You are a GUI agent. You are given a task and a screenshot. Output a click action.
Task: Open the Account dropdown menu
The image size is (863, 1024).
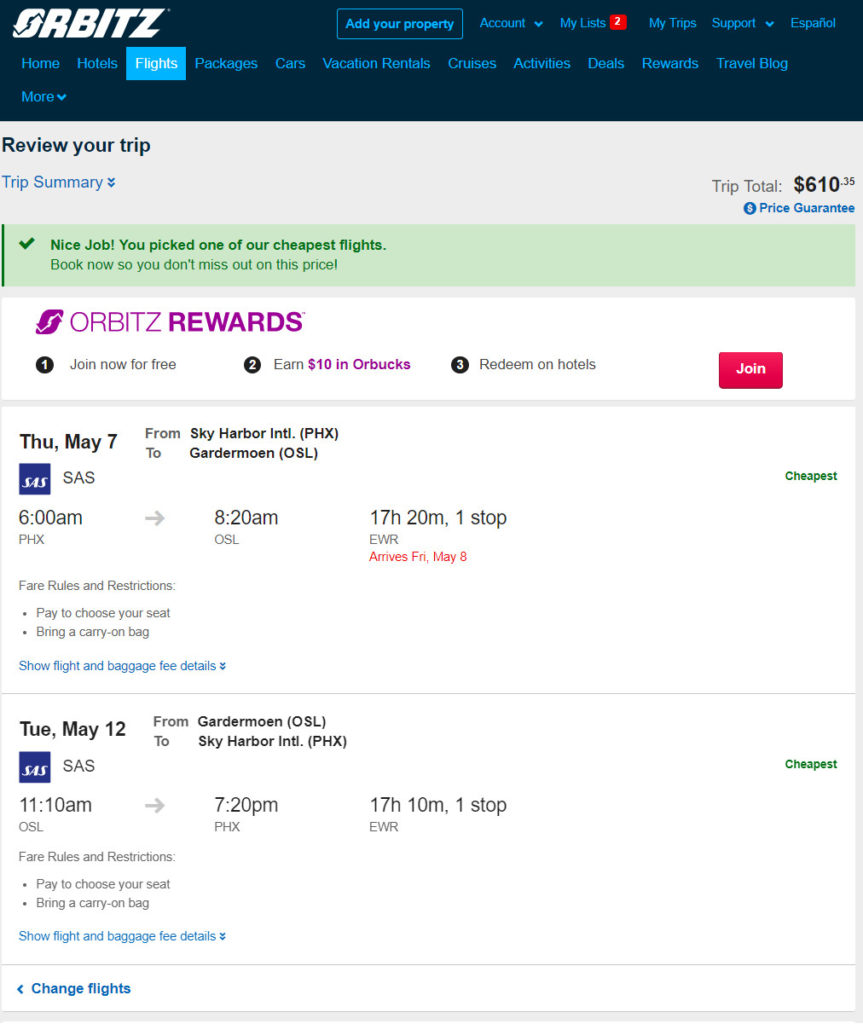511,24
